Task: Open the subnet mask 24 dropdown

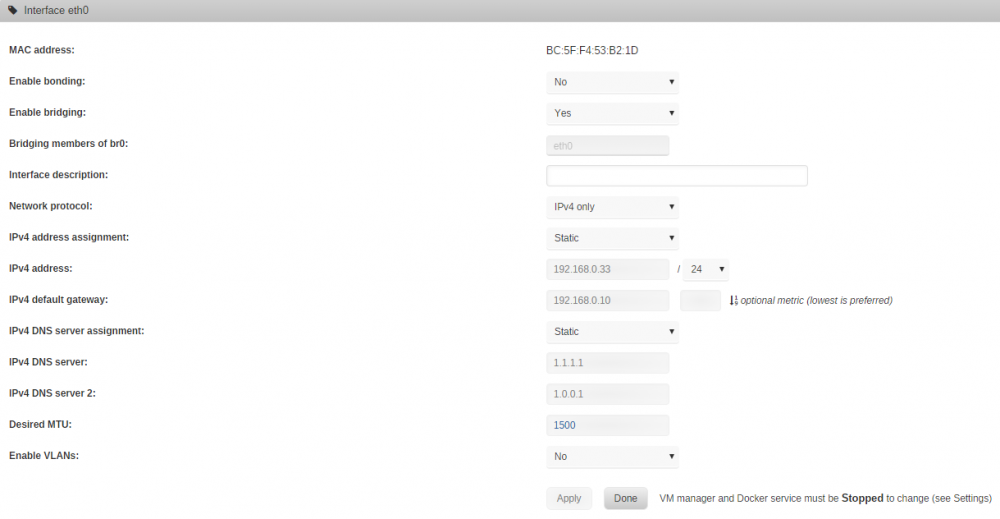Action: click(705, 270)
